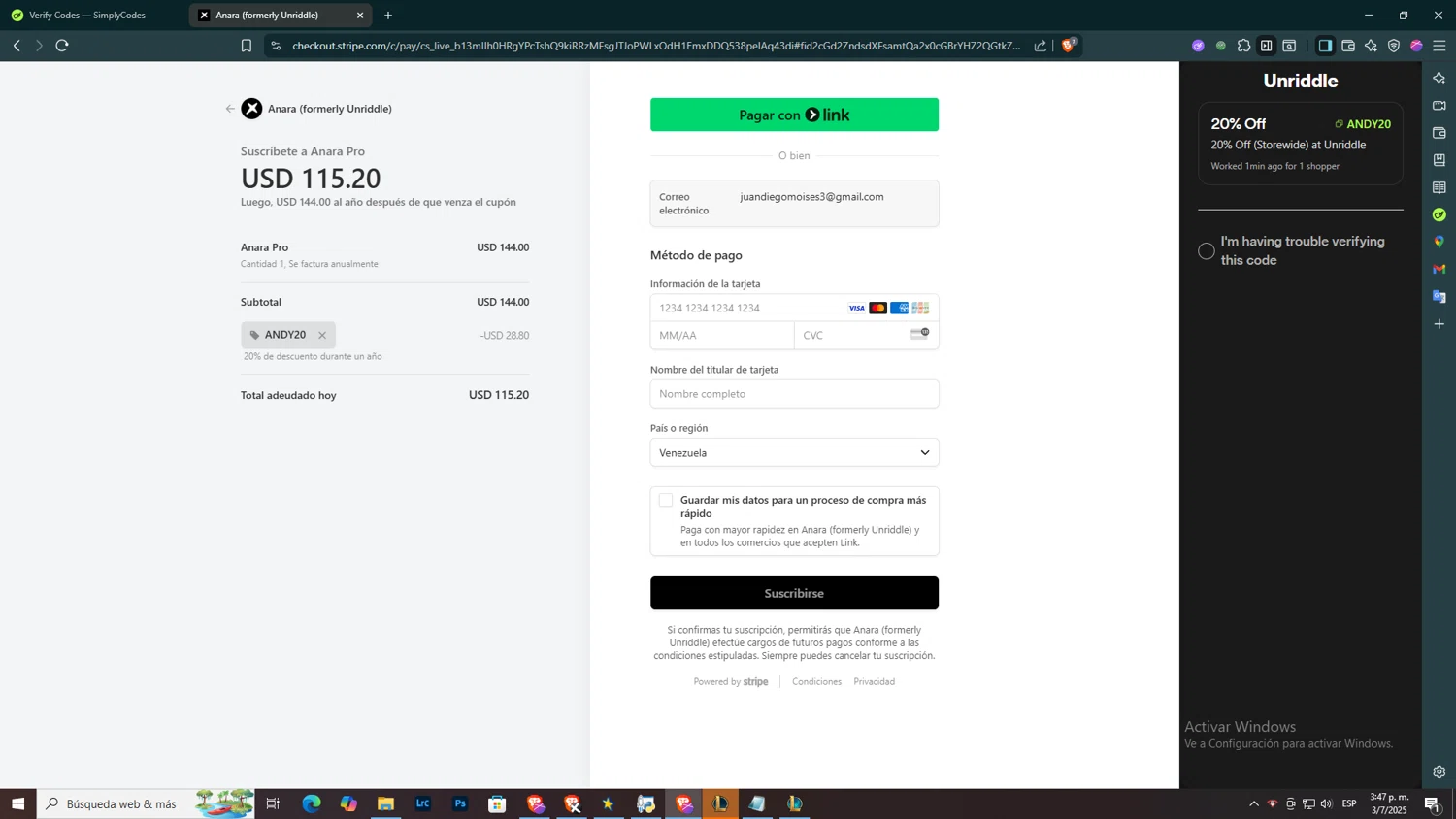Close the Anara (formerly Unriddle) tab
1456x819 pixels.
pyautogui.click(x=360, y=16)
